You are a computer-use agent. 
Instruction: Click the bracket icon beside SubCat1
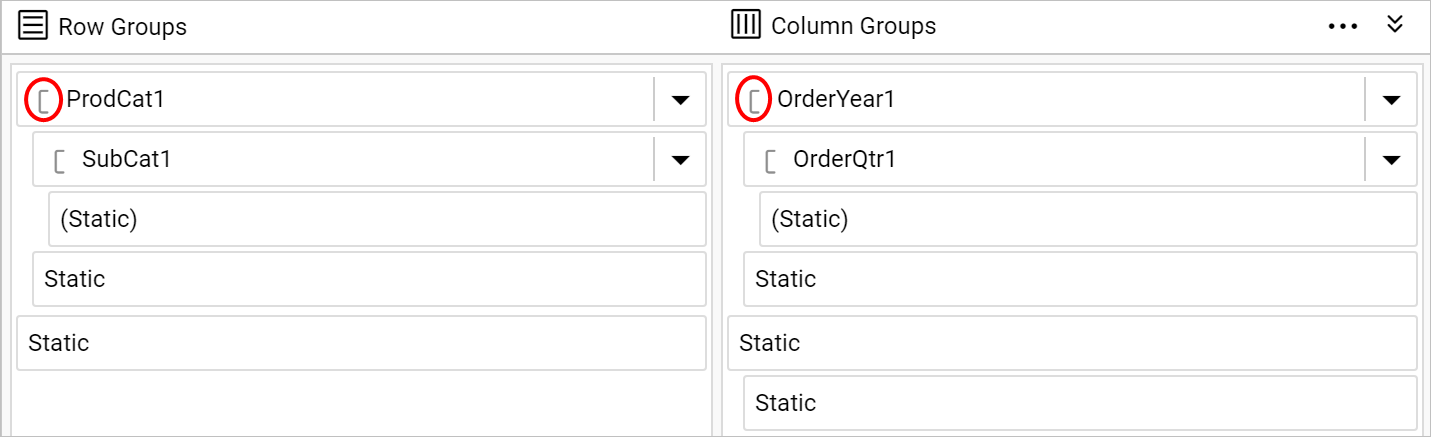pyautogui.click(x=60, y=160)
